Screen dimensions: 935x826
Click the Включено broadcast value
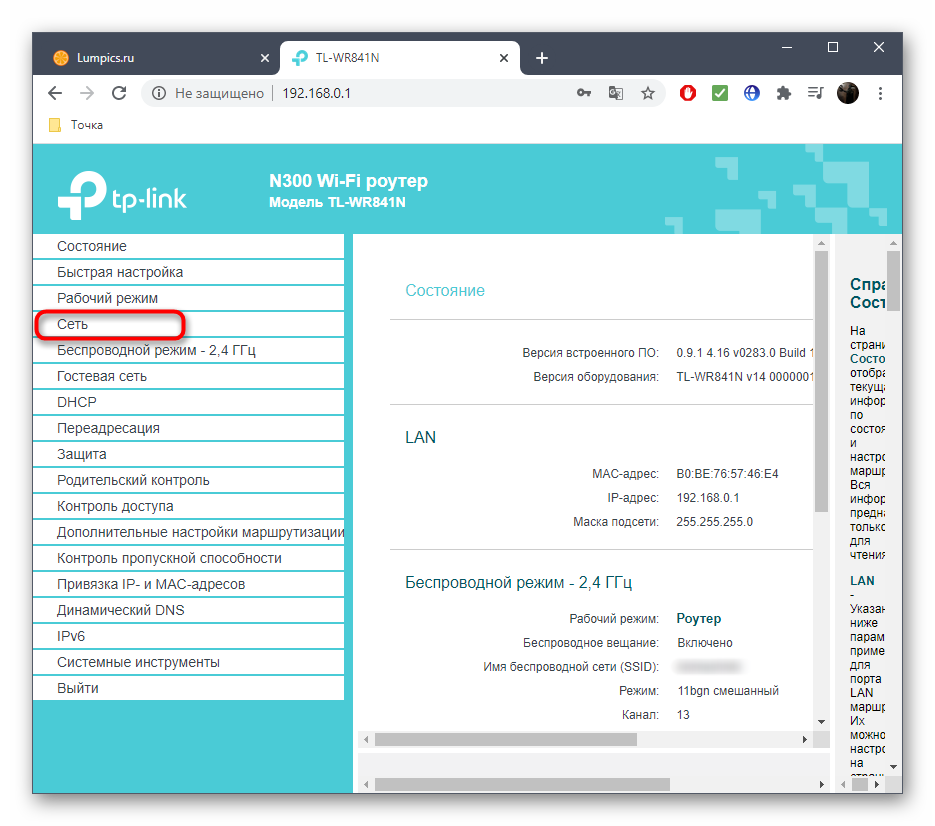click(x=705, y=643)
